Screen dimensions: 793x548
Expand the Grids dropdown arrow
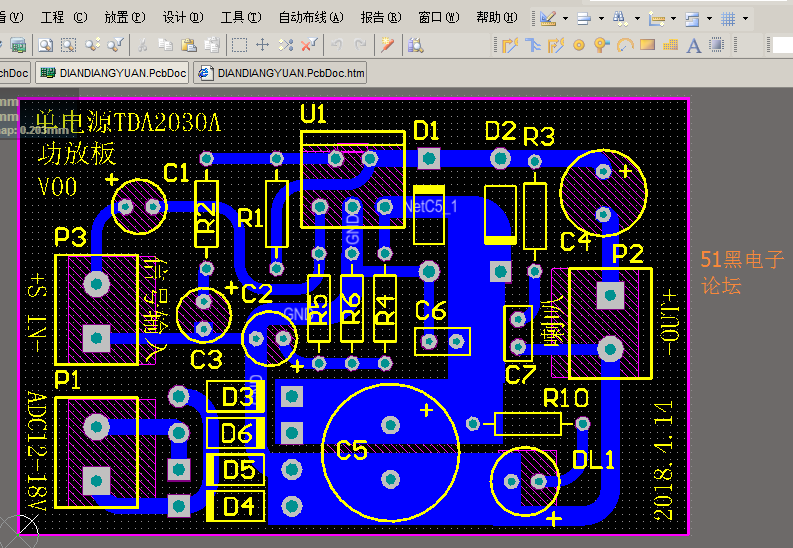click(x=745, y=19)
